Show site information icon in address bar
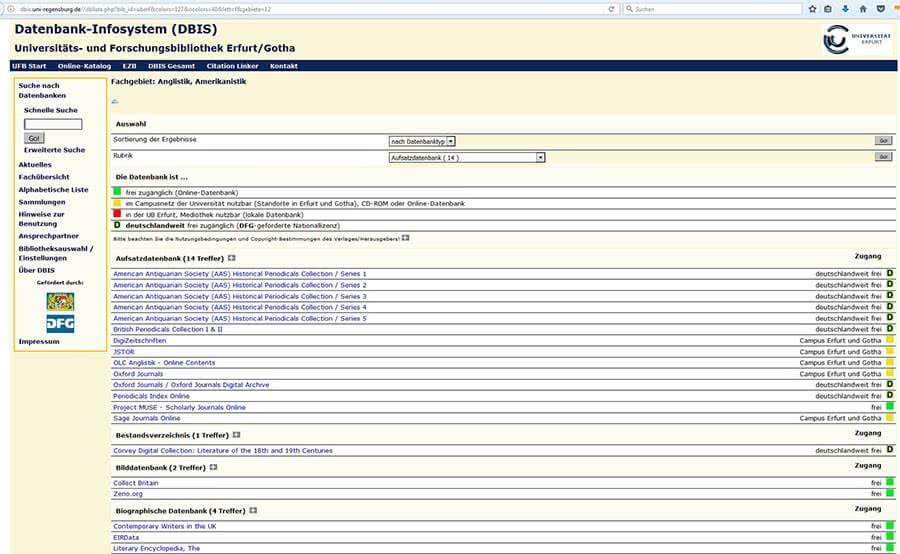 click(10, 9)
